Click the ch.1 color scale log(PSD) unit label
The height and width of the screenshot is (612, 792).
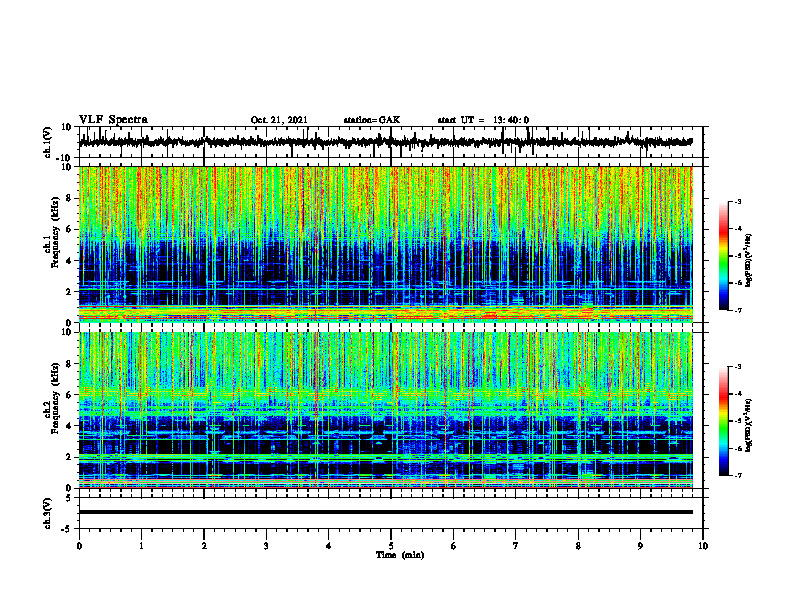(750, 261)
